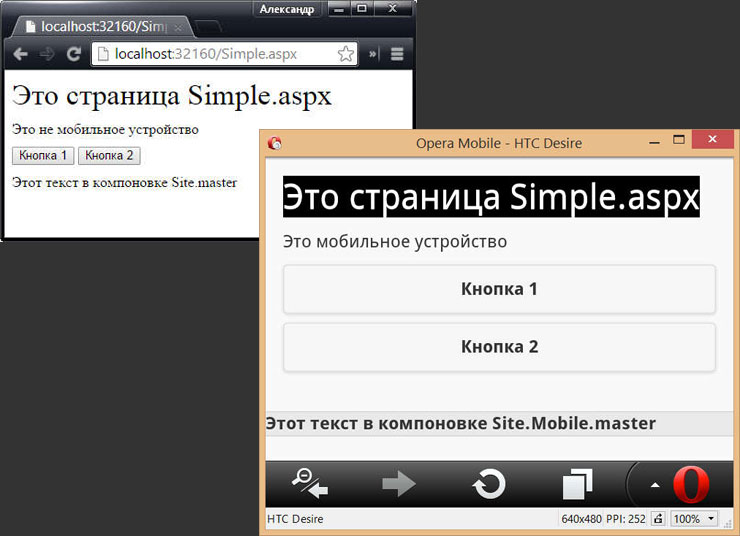This screenshot has width=740, height=536.
Task: Reload page in Opera Mobile emulator
Action: [x=489, y=484]
